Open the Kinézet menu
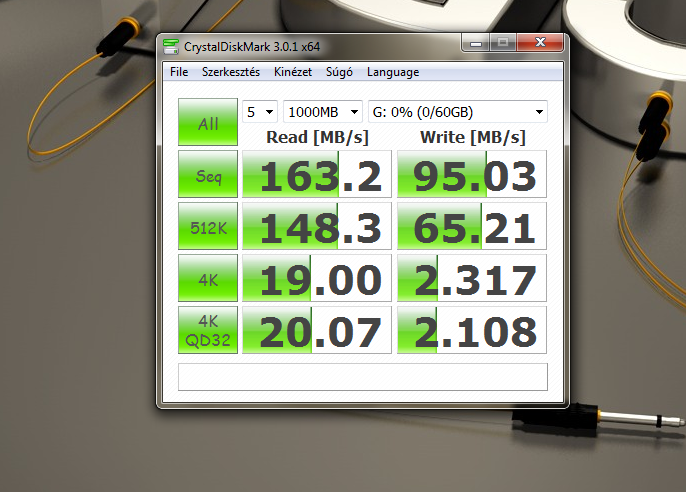 (293, 72)
